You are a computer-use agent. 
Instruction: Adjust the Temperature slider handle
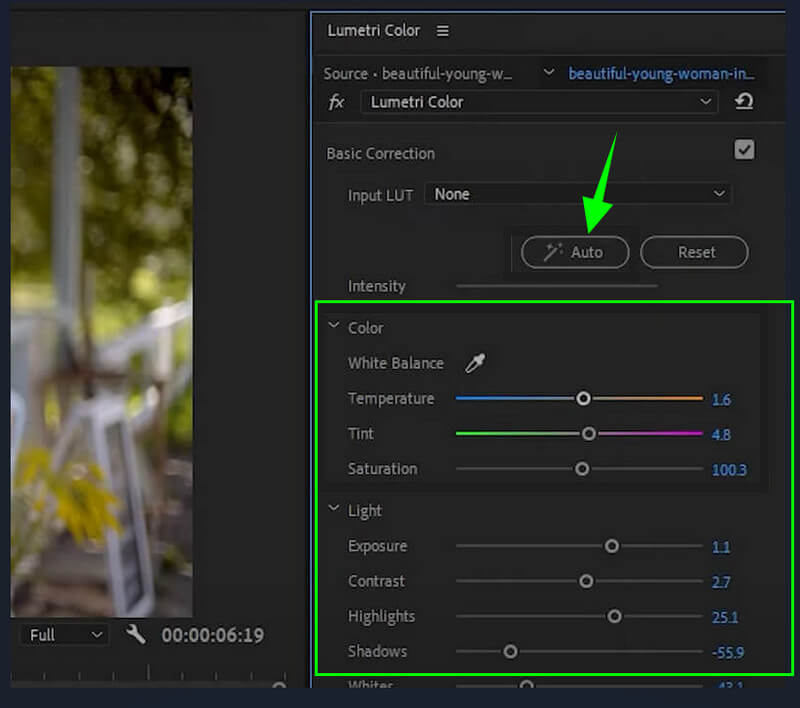pos(583,398)
